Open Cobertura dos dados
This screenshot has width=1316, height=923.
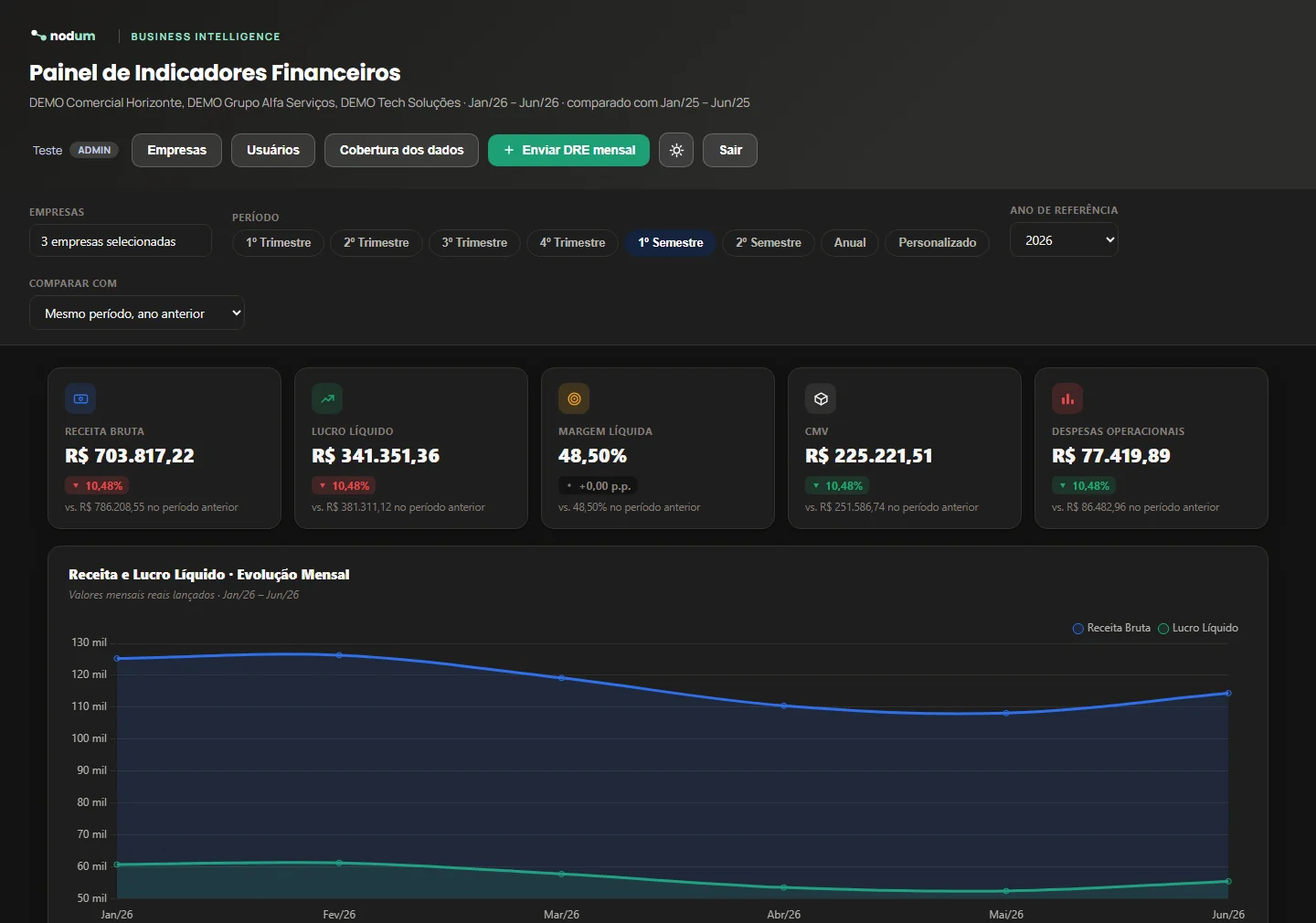coord(401,150)
